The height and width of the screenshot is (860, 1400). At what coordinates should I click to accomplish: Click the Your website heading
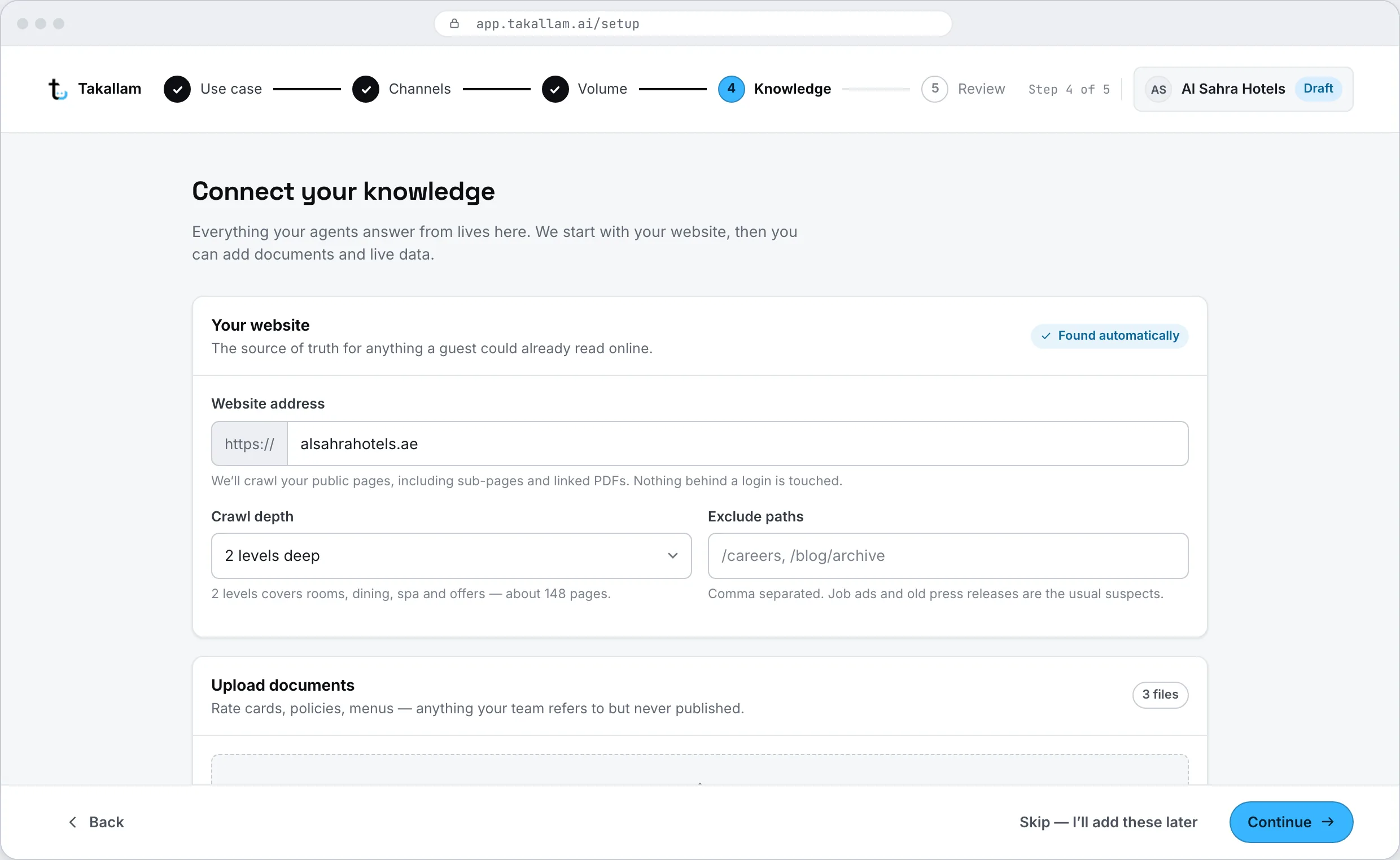coord(261,325)
